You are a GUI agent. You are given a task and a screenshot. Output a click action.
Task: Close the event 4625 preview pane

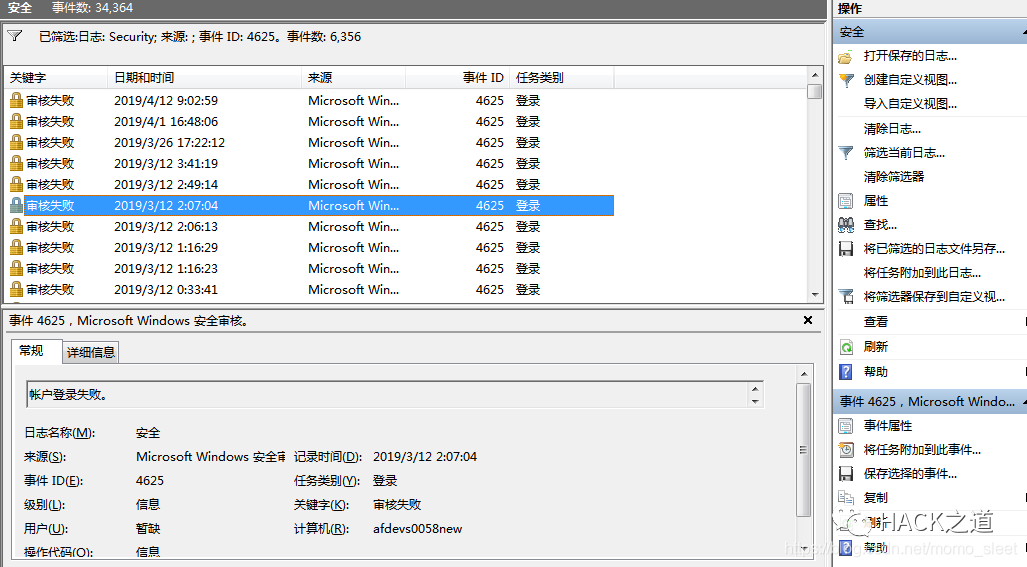point(808,320)
